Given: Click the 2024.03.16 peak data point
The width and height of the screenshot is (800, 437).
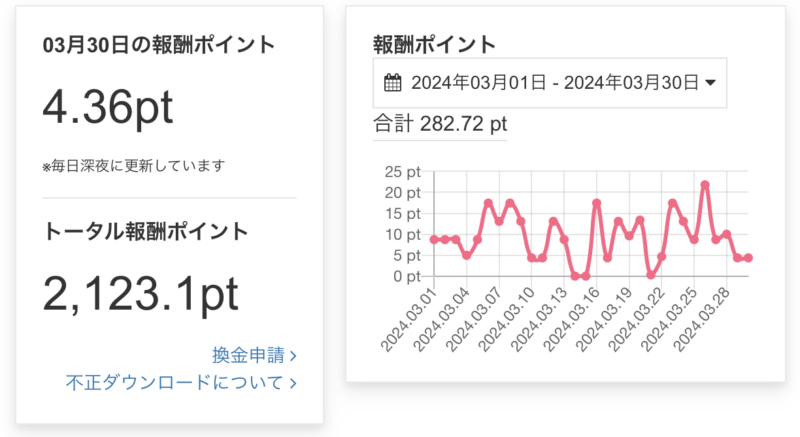Looking at the screenshot, I should click(597, 203).
